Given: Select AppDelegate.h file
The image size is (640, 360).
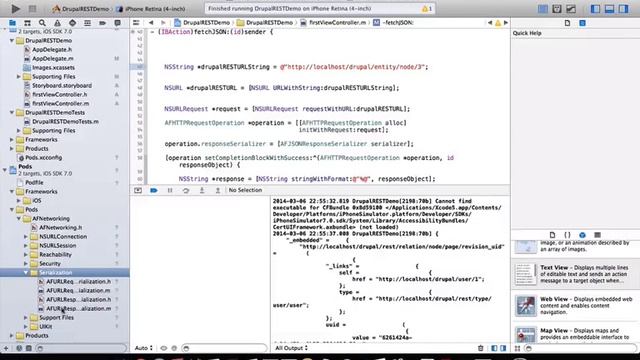Looking at the screenshot, I should 52,49.
